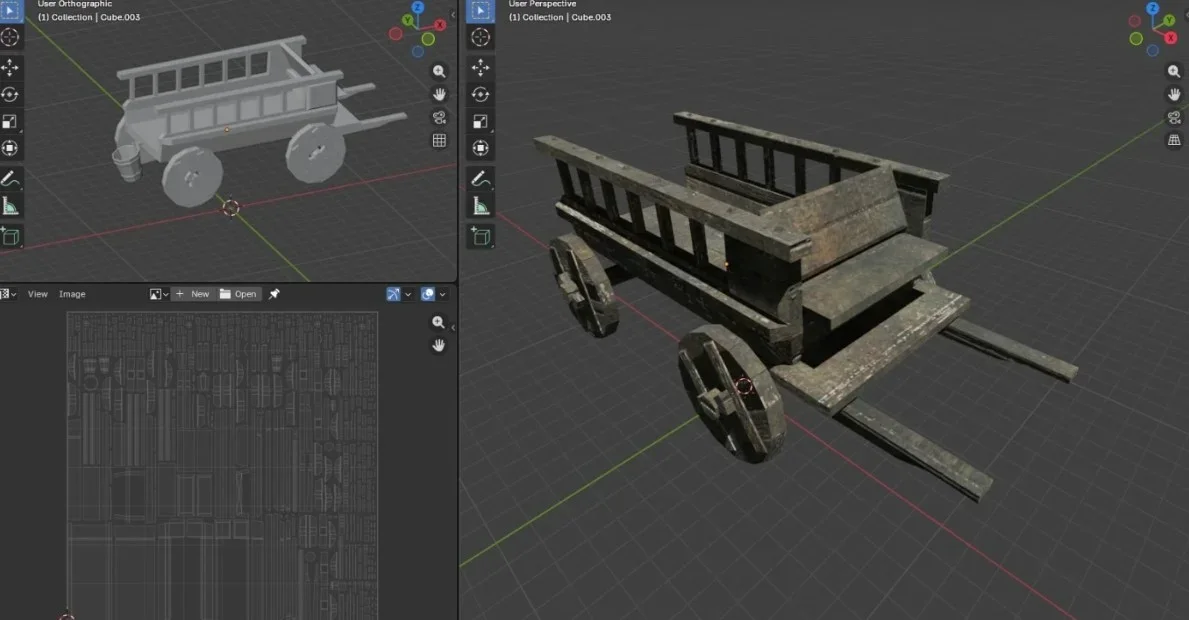The height and width of the screenshot is (620, 1189).
Task: Choose the Add Cube tool in the orthographic viewport
Action: (x=11, y=237)
